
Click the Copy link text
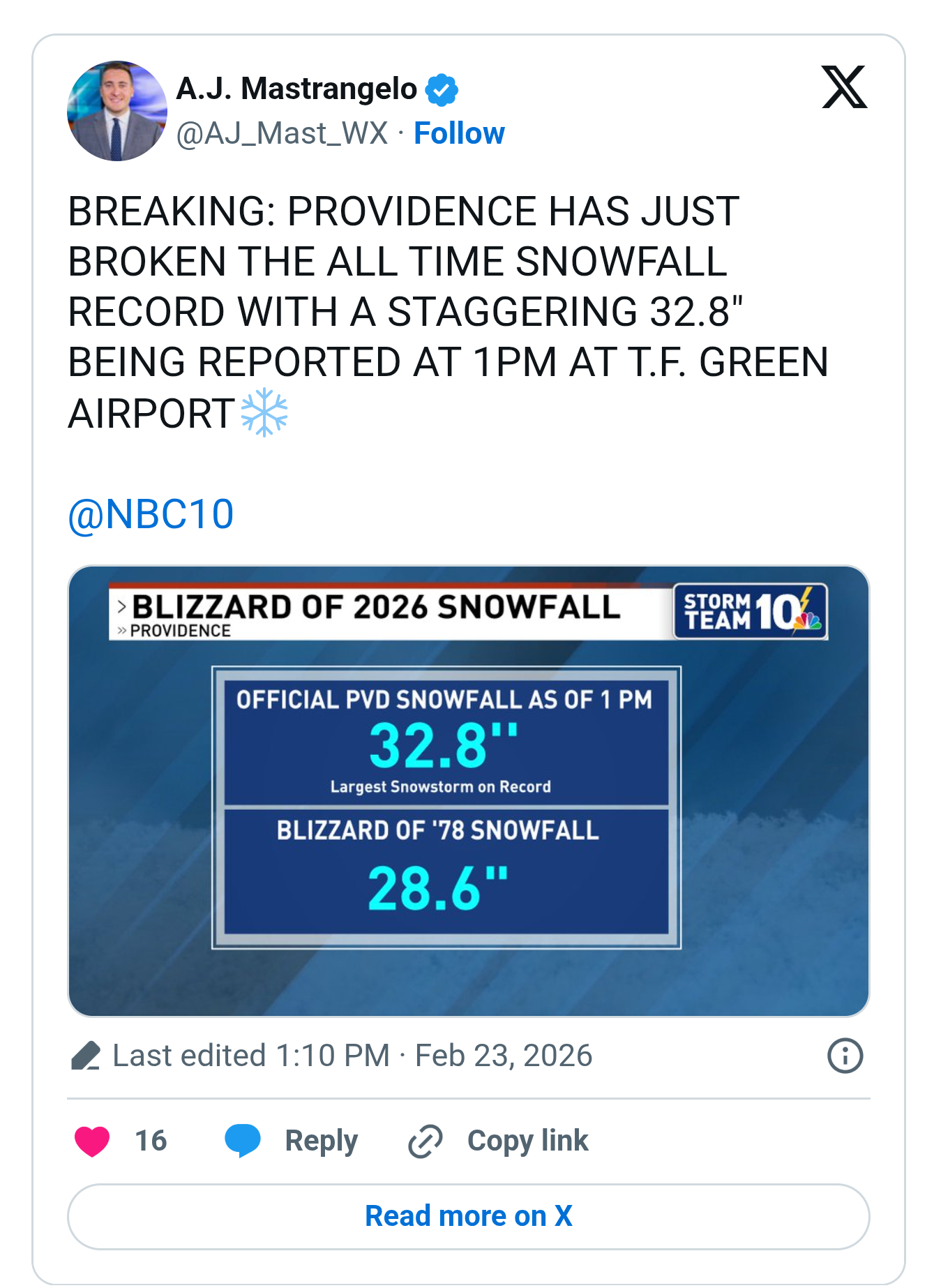527,1141
